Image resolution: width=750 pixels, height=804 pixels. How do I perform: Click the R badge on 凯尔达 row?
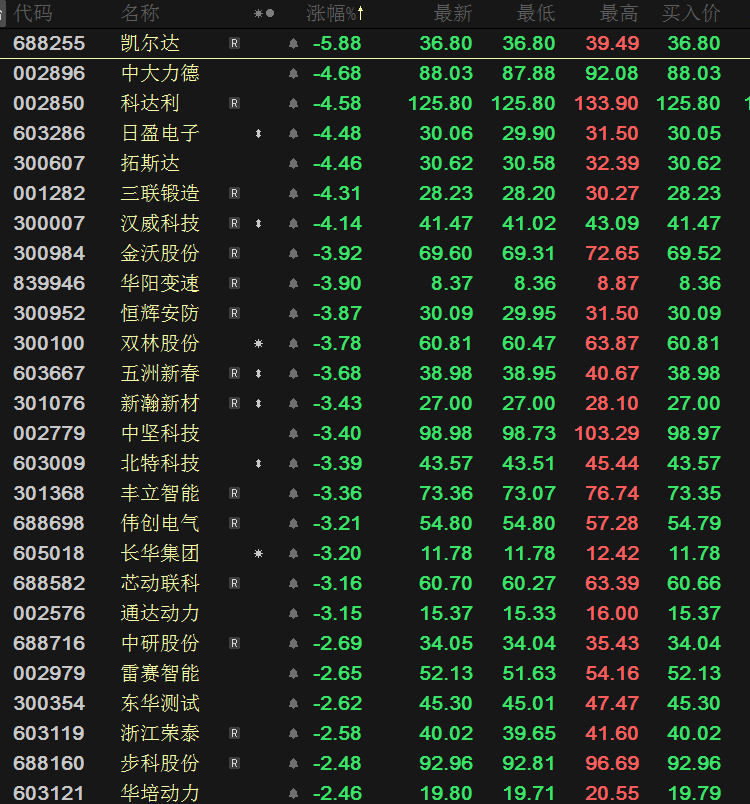tap(234, 44)
